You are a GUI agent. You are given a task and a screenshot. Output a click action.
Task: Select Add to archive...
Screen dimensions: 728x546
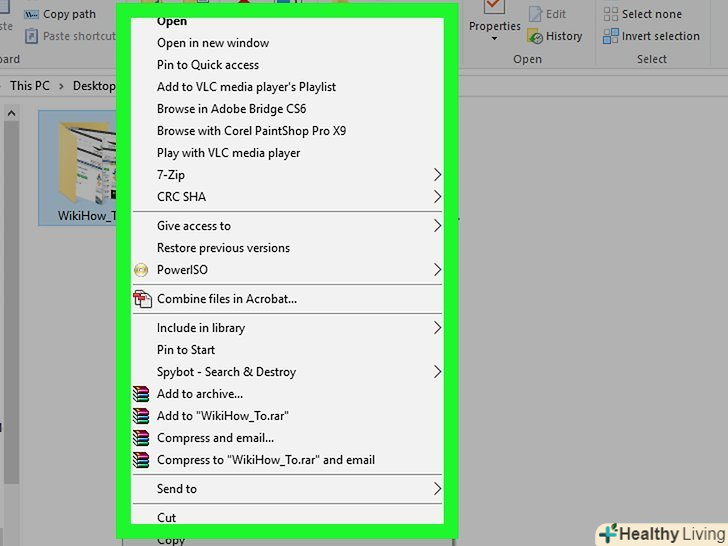[287, 394]
